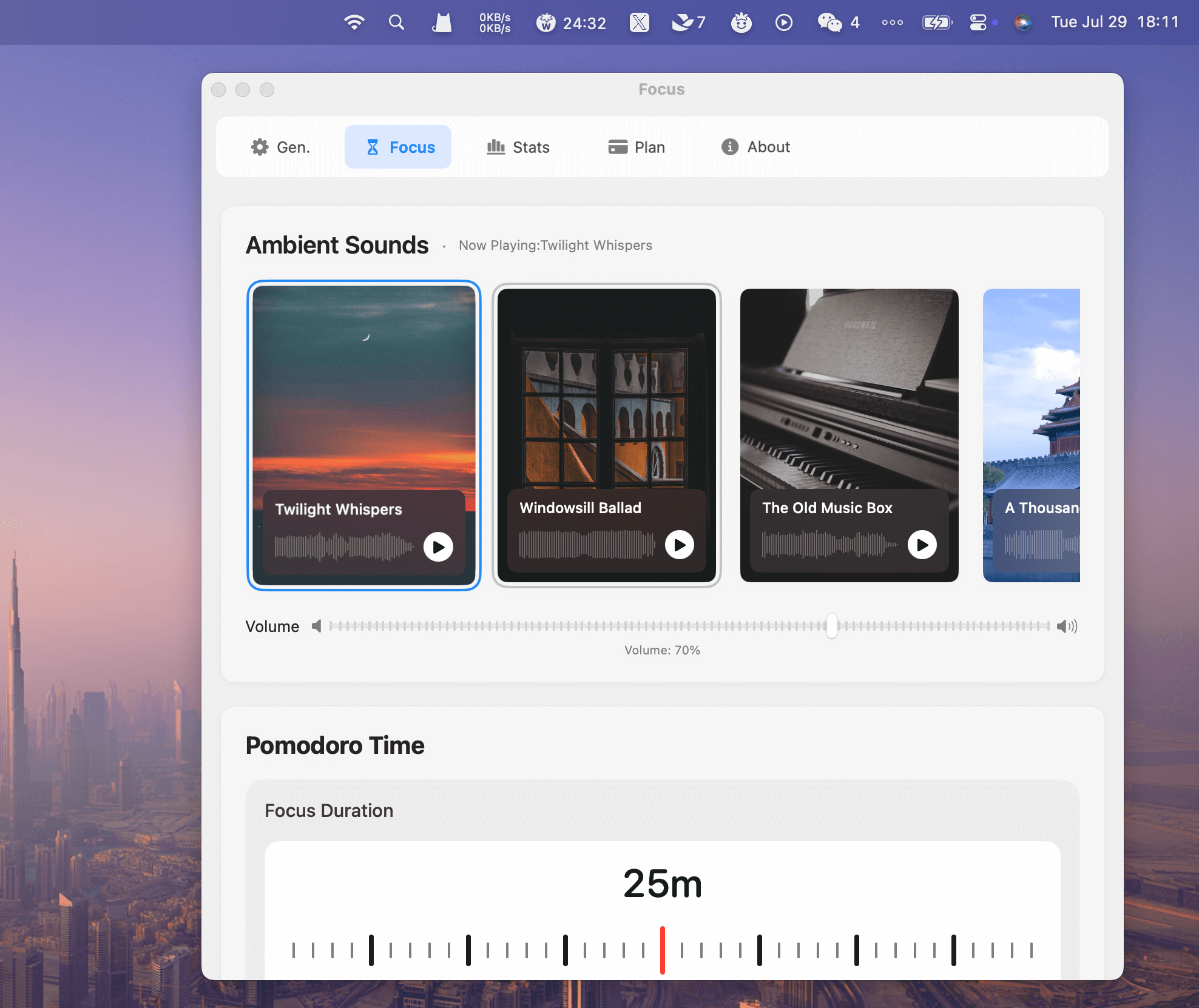This screenshot has height=1008, width=1199.
Task: Open Spotlight search in menu bar
Action: (396, 22)
